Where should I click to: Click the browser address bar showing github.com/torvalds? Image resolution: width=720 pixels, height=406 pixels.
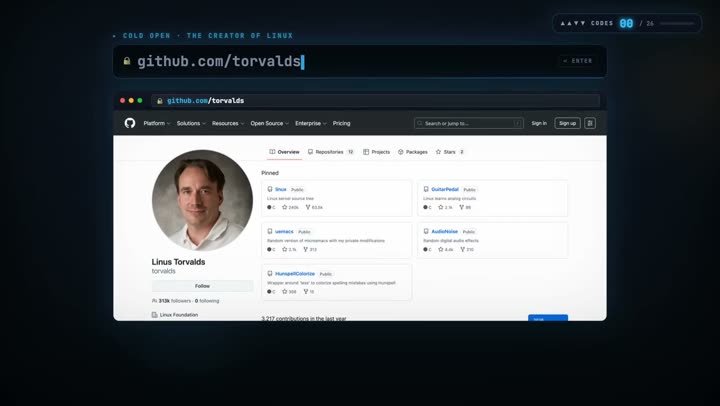[x=375, y=101]
